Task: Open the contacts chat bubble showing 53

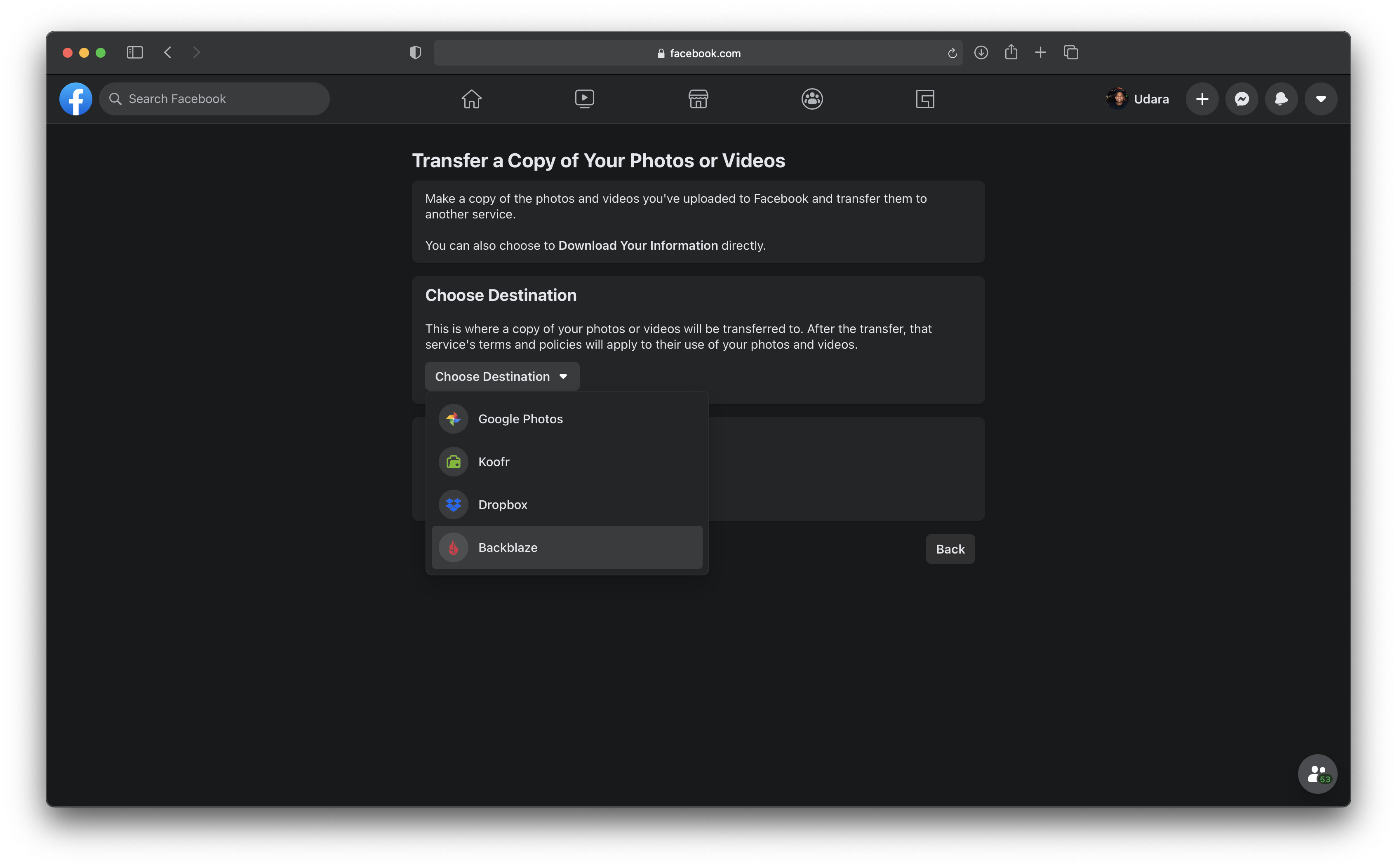Action: click(x=1317, y=774)
